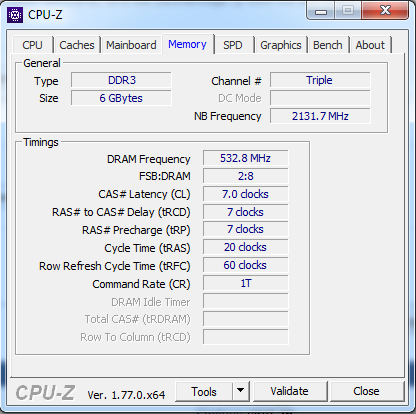
Task: Click the CAS# Latency (CL) label
Action: [x=144, y=194]
